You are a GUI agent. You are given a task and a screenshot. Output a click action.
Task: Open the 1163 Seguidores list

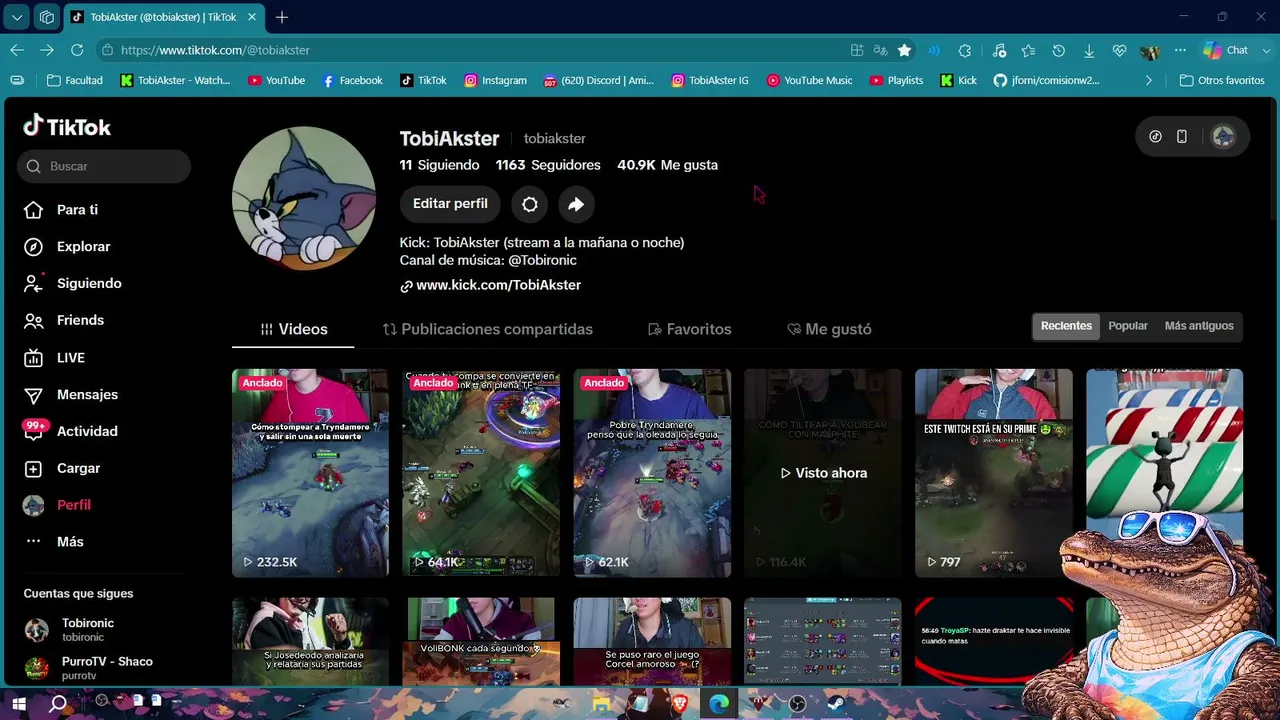coord(548,165)
